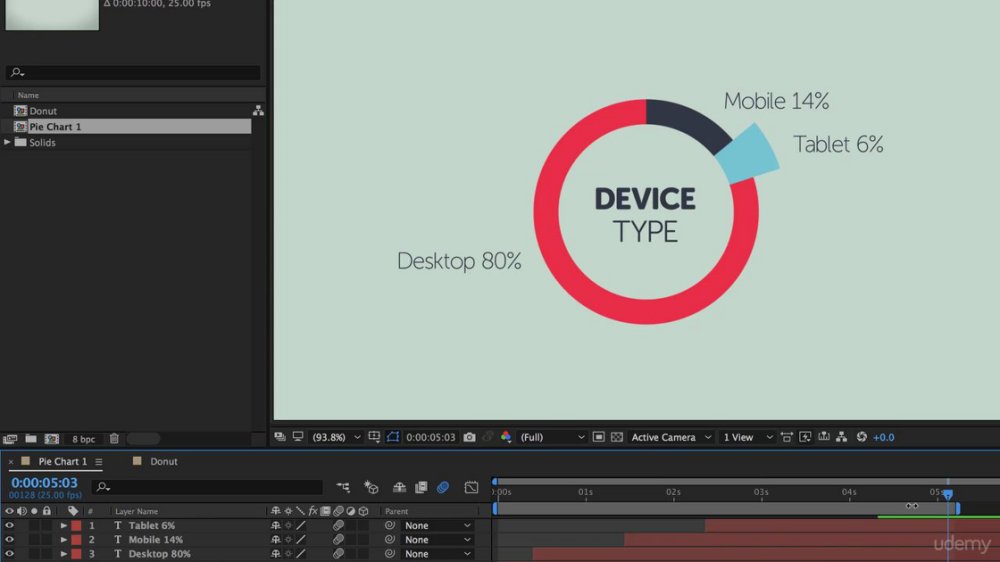Open show channel color management icon
The image size is (1000, 562).
[x=506, y=437]
